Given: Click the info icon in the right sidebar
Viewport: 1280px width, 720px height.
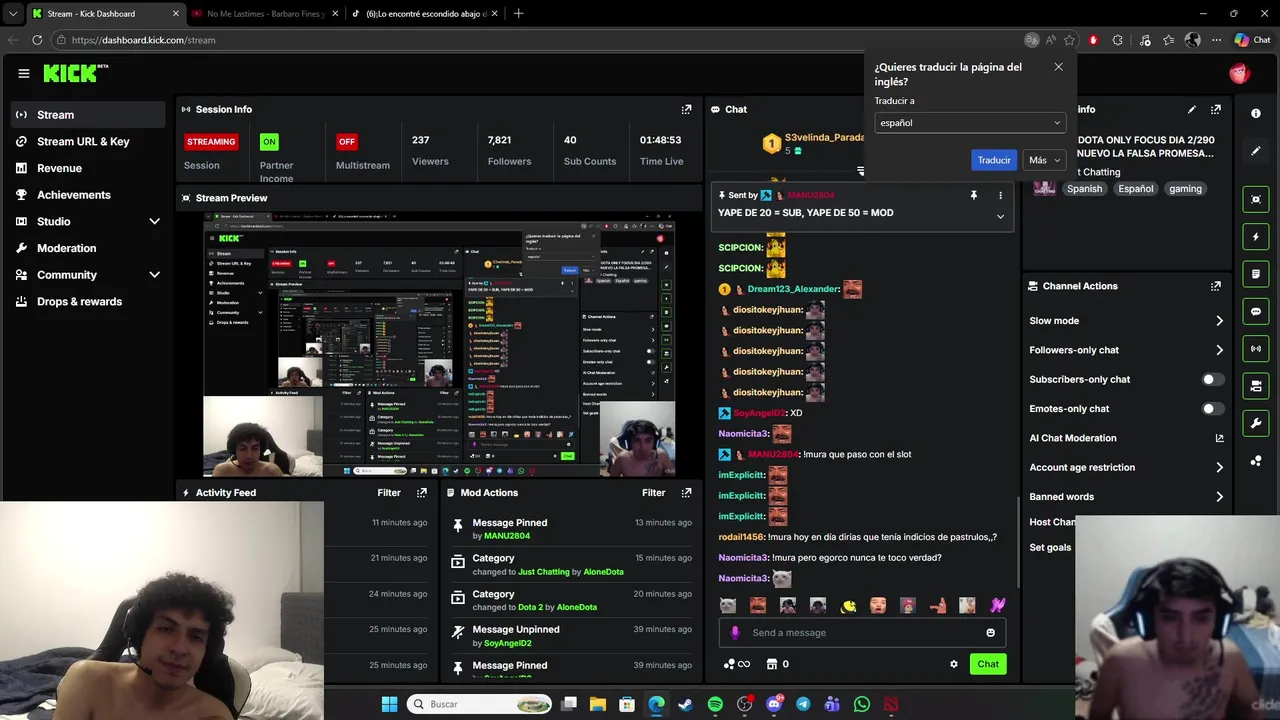Looking at the screenshot, I should pos(1256,113).
